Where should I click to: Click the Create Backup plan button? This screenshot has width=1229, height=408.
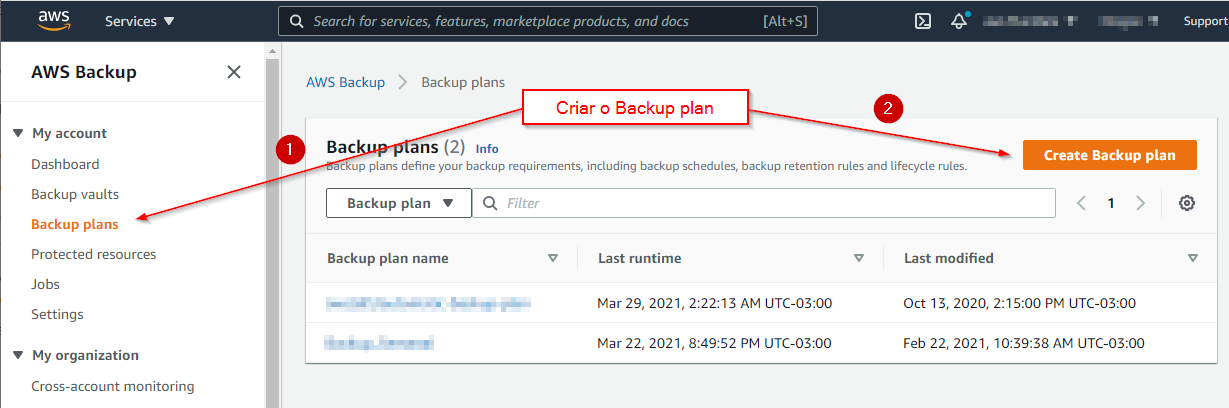point(1109,155)
